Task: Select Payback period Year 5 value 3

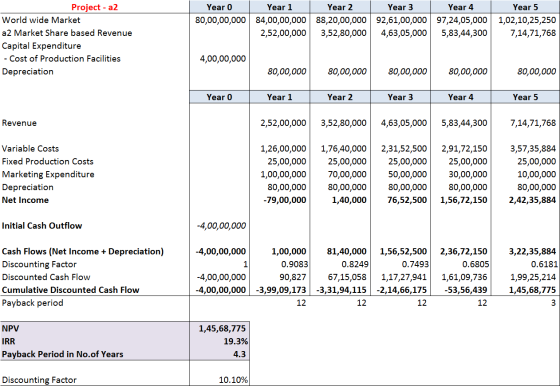Action: pos(553,303)
